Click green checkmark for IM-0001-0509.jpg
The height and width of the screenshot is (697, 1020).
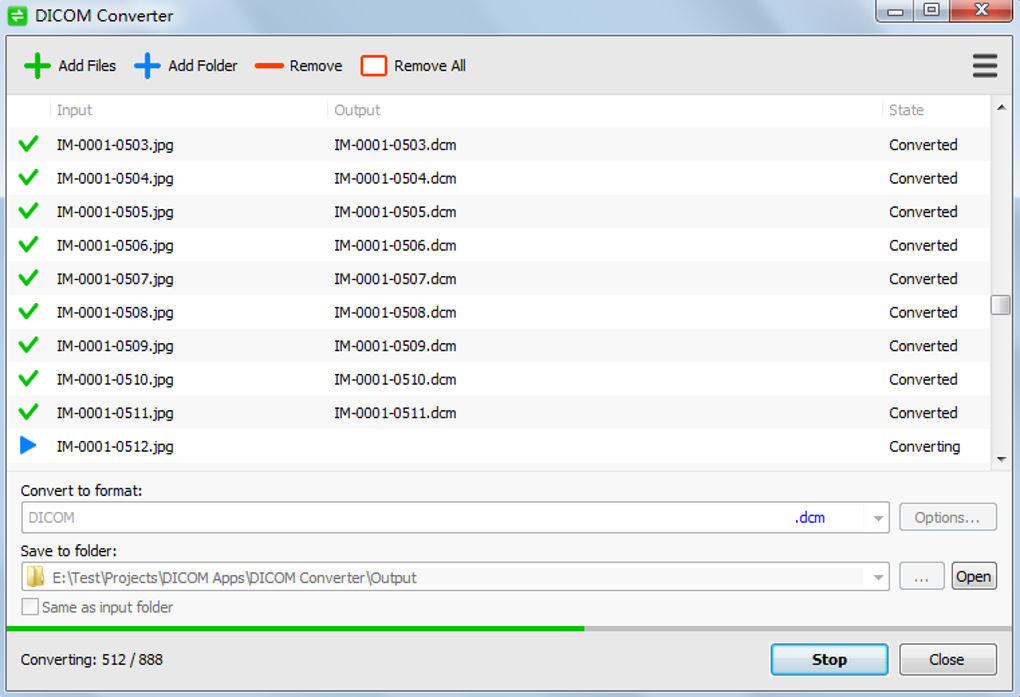(28, 345)
